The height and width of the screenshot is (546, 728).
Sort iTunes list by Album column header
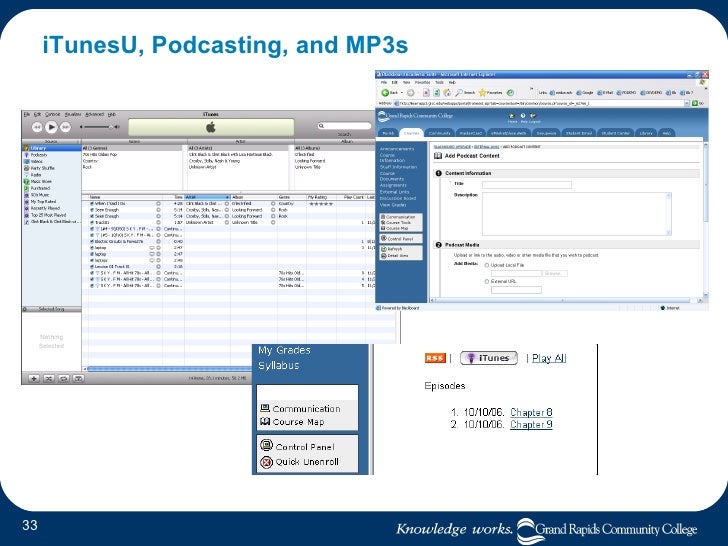[x=254, y=197]
